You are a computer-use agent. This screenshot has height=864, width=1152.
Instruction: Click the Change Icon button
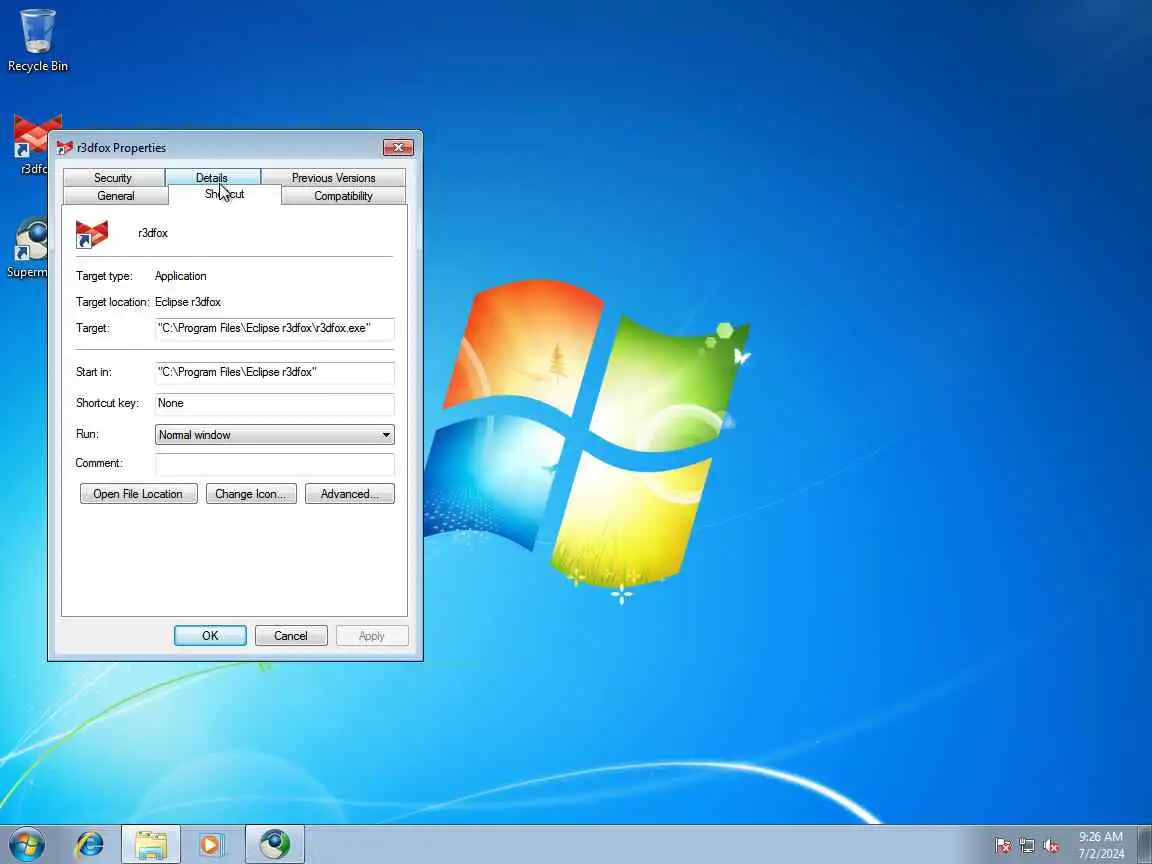pyautogui.click(x=251, y=494)
